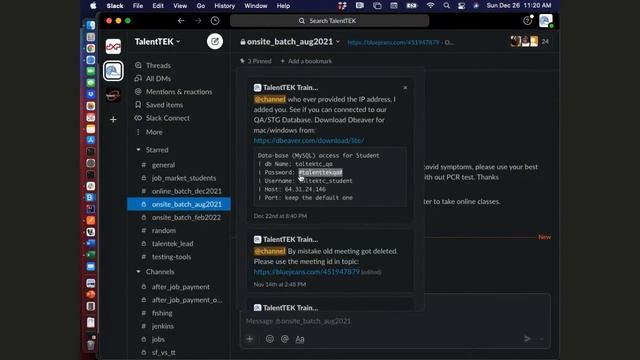Switch to the TalentTEK workspace icon
This screenshot has height=360, width=640.
click(113, 71)
